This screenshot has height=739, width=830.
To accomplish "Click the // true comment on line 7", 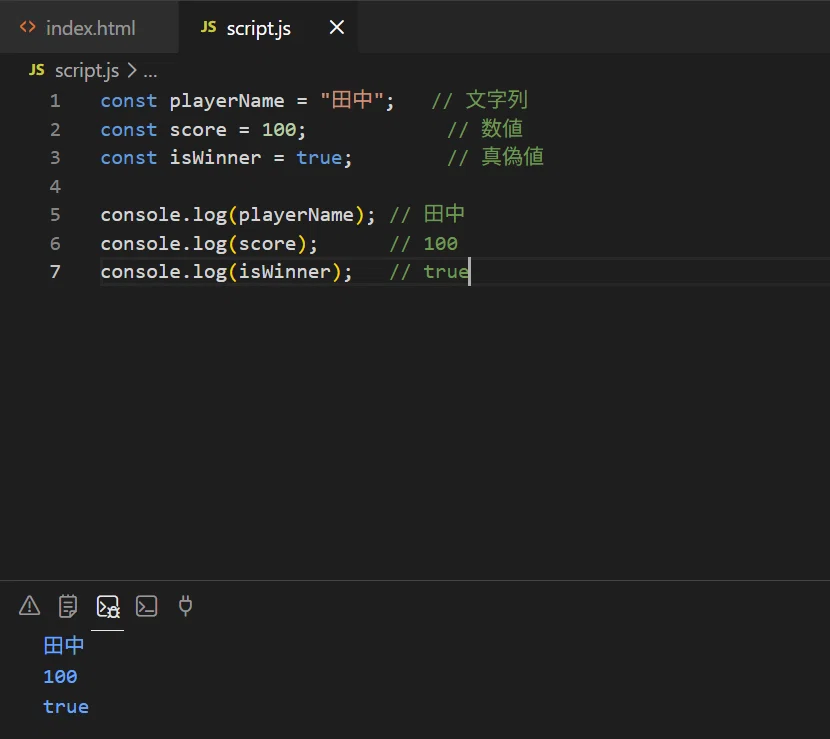I will (429, 272).
